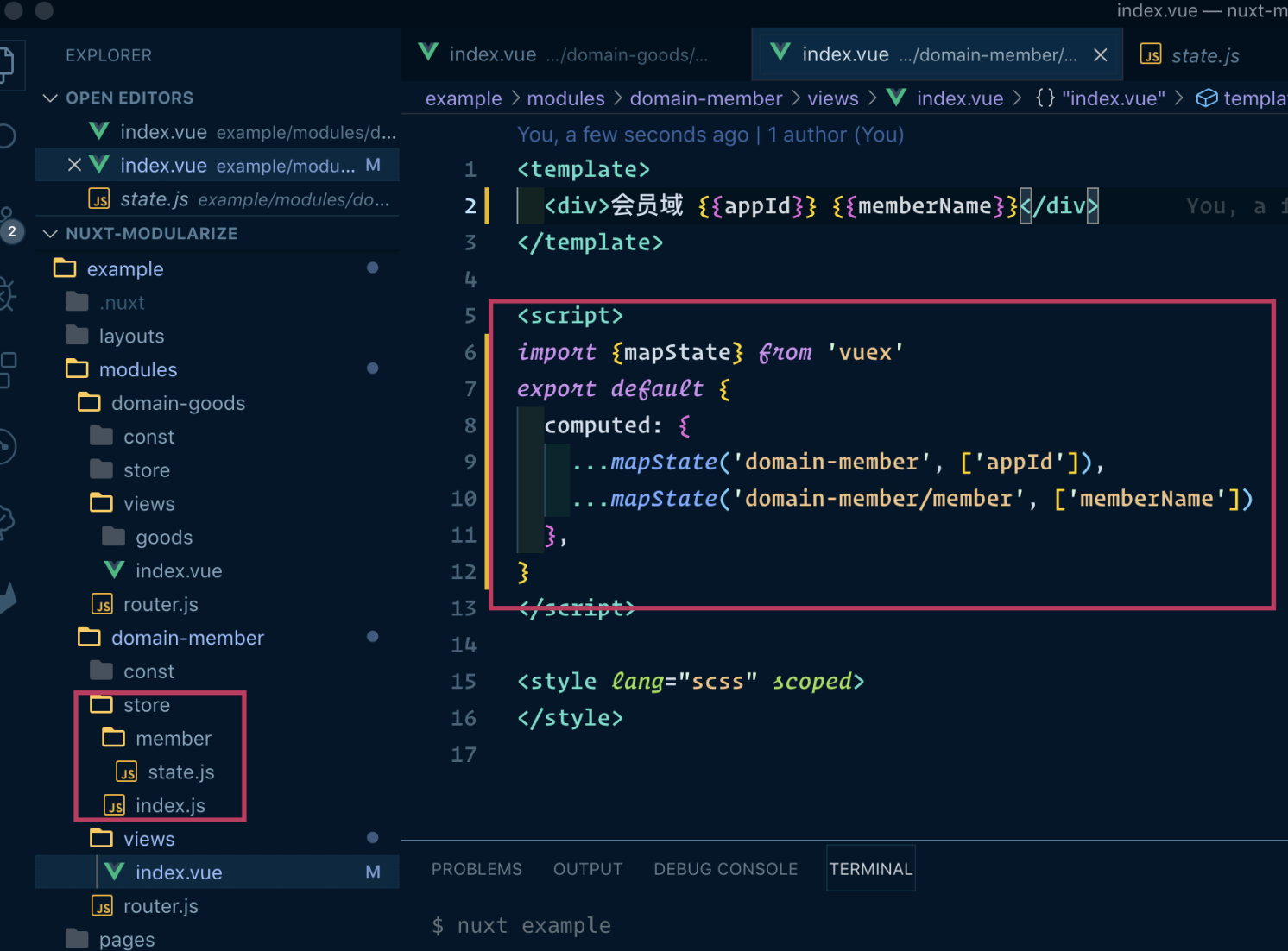Click line number 5 in the editor gutter

point(470,316)
